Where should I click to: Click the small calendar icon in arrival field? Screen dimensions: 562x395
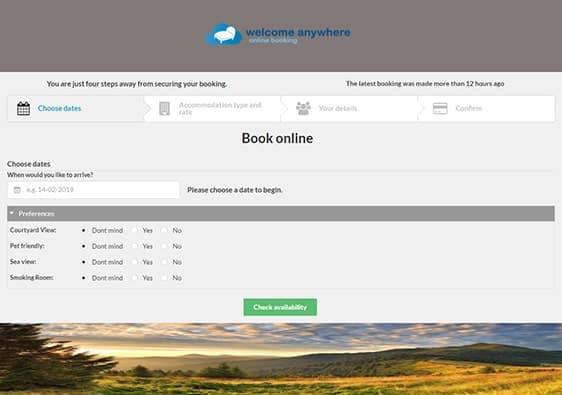coord(17,190)
